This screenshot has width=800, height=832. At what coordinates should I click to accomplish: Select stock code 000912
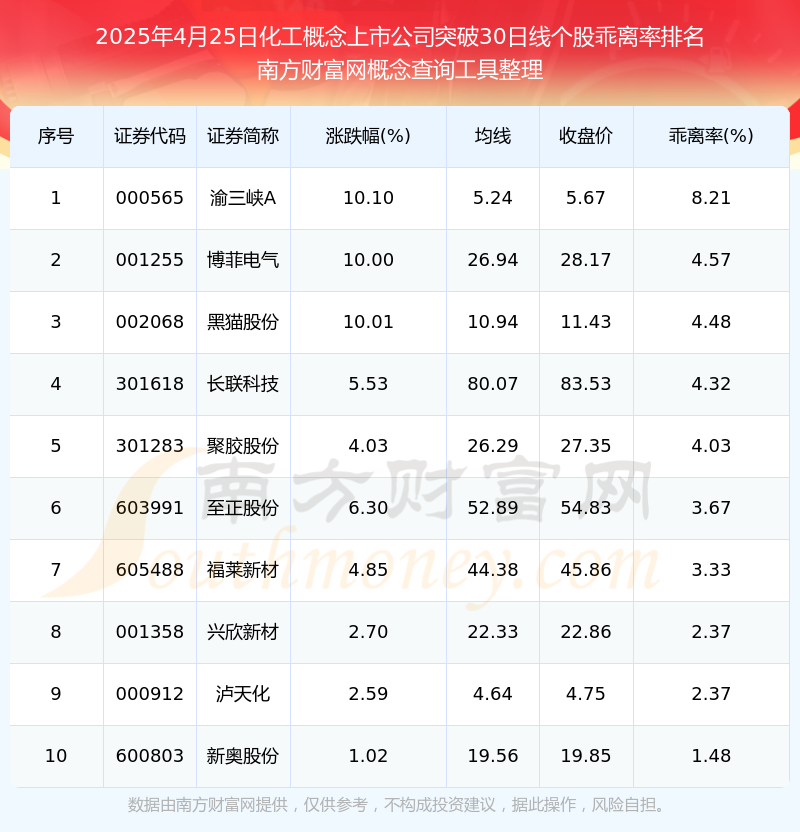150,695
